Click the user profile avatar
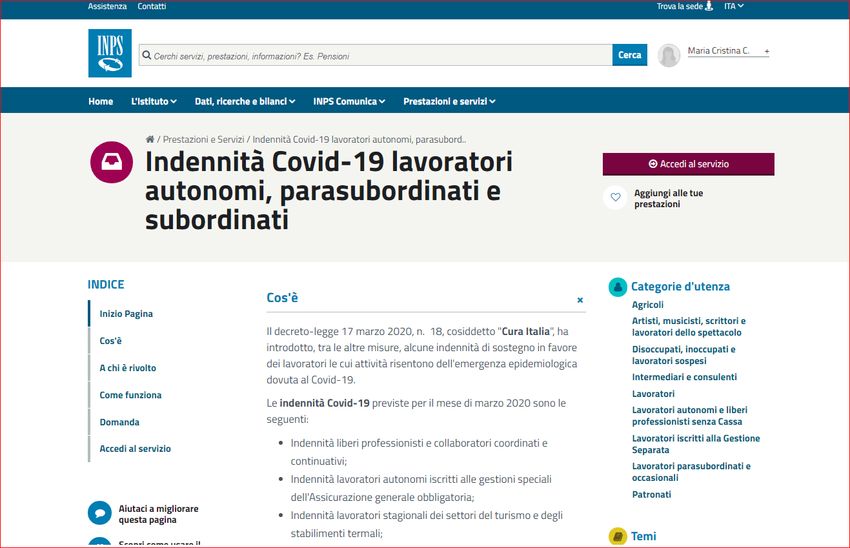 (x=669, y=56)
